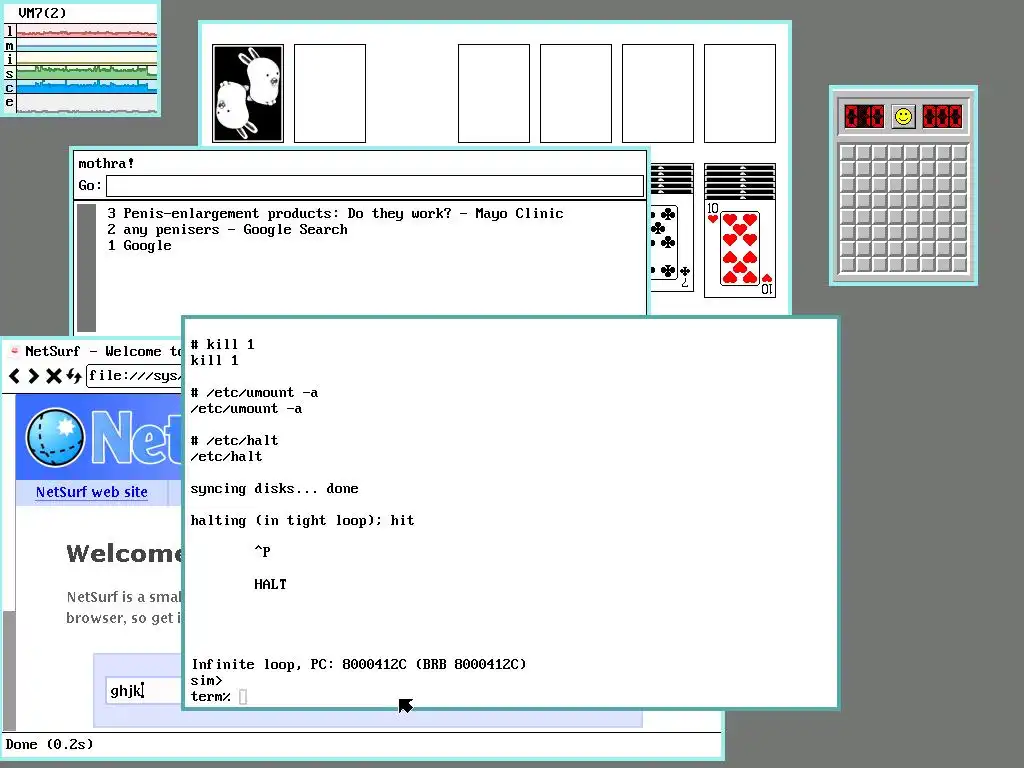1024x768 pixels.
Task: Click the 'mothra!' title text
Action: coord(106,163)
